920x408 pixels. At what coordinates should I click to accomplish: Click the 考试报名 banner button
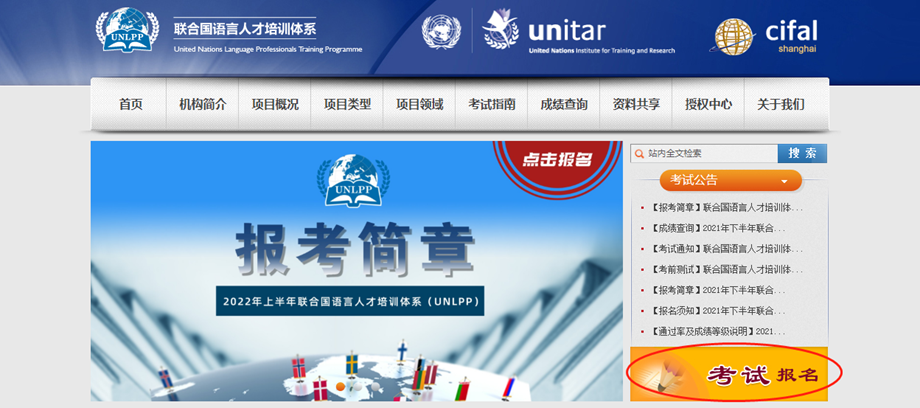pos(729,375)
